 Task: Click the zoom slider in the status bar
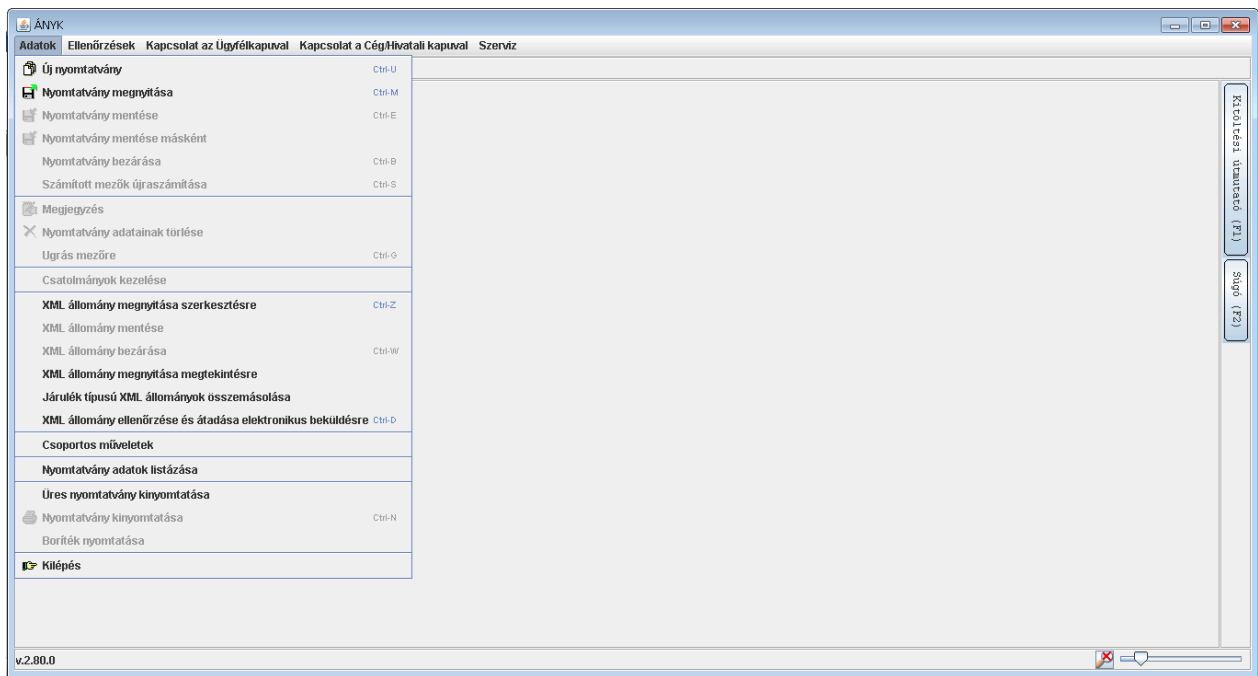pos(1180,658)
